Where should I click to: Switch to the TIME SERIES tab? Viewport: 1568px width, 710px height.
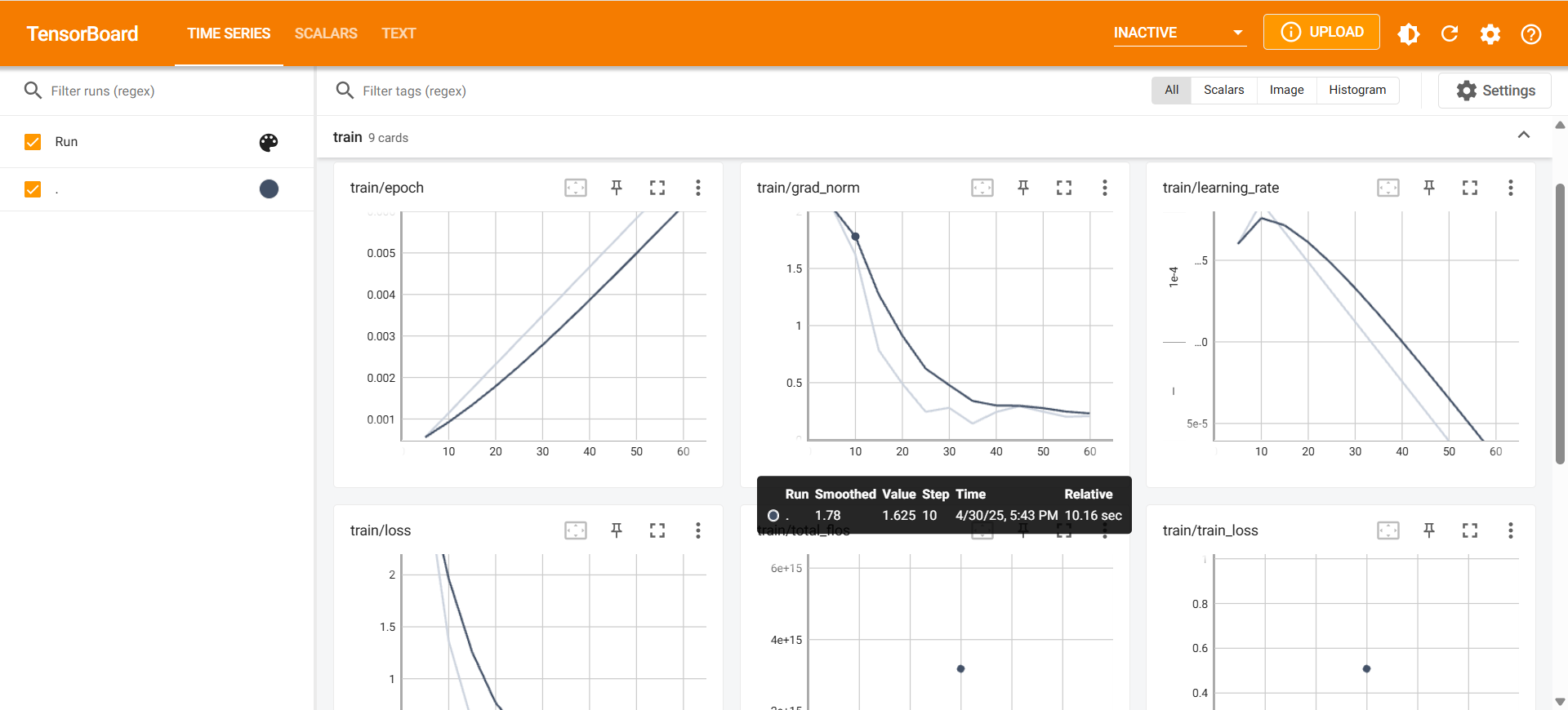pos(229,33)
